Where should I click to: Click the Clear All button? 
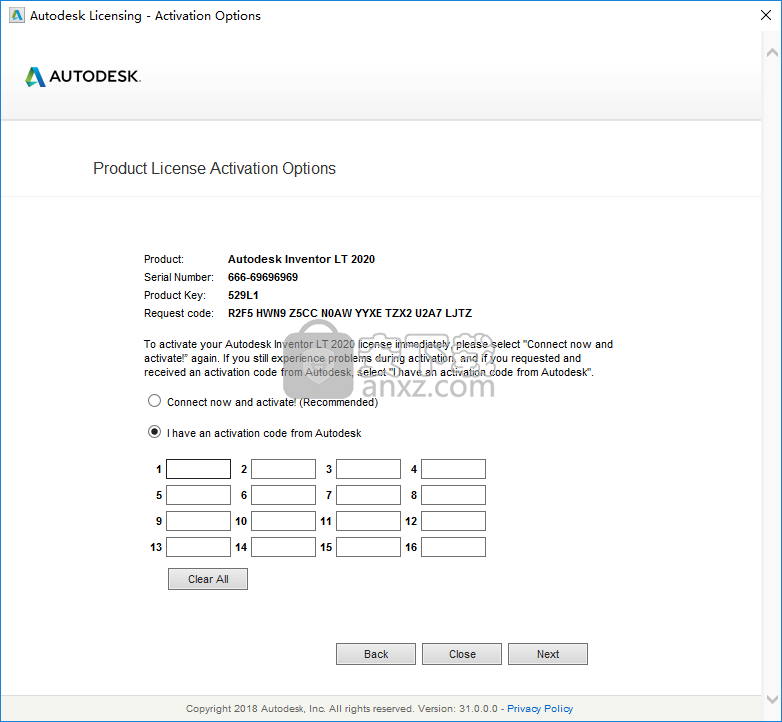[208, 579]
